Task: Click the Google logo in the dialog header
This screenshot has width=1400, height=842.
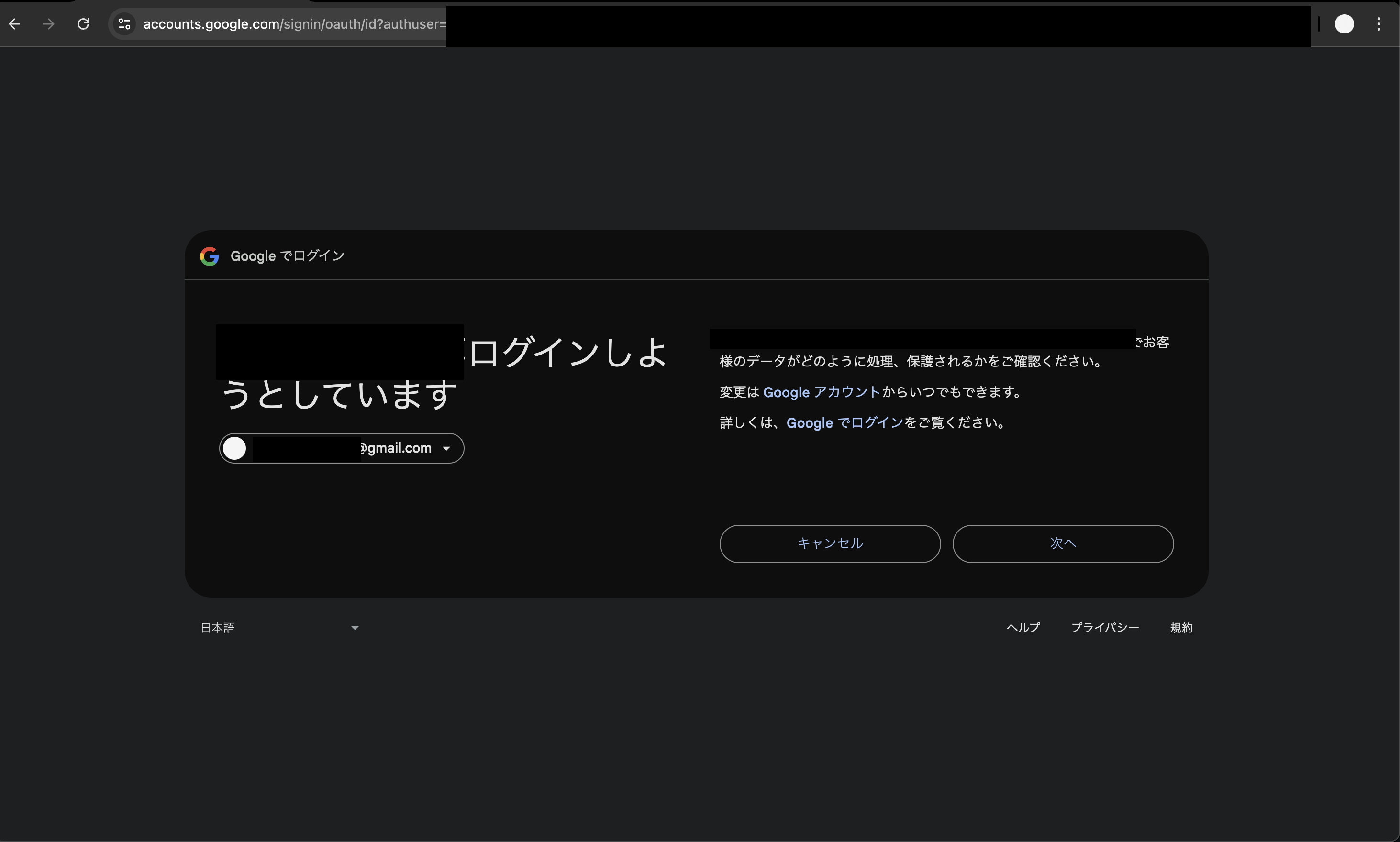Action: (x=210, y=256)
